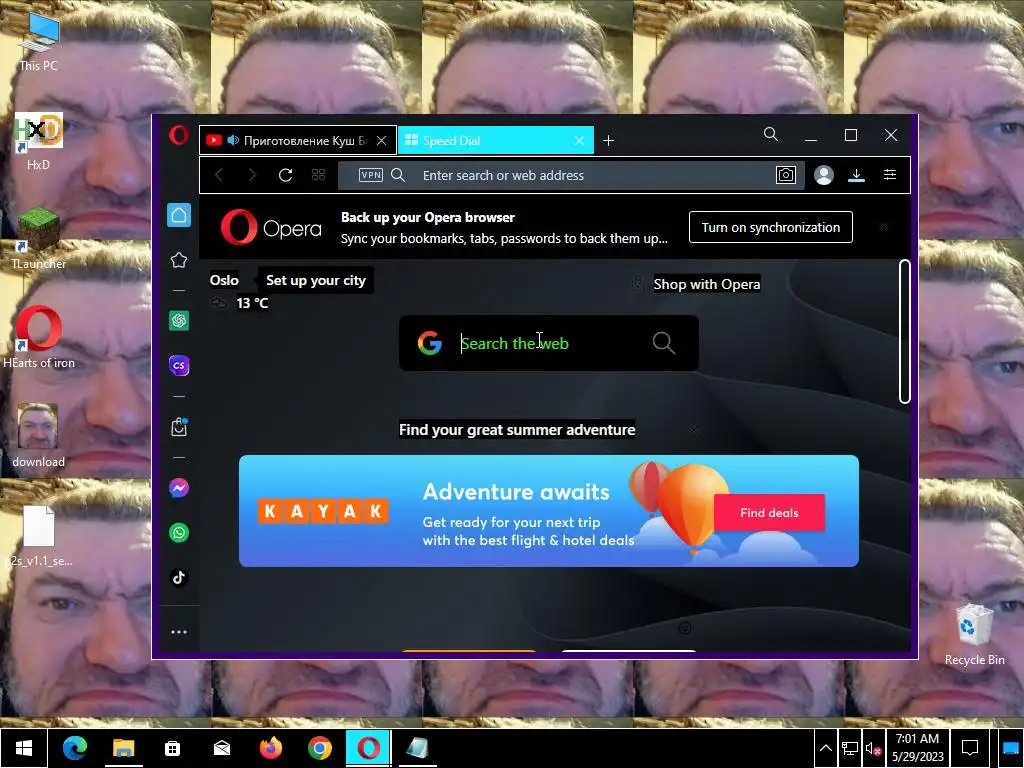This screenshot has width=1024, height=768.
Task: Click the 13 °C weather reading
Action: click(x=252, y=303)
